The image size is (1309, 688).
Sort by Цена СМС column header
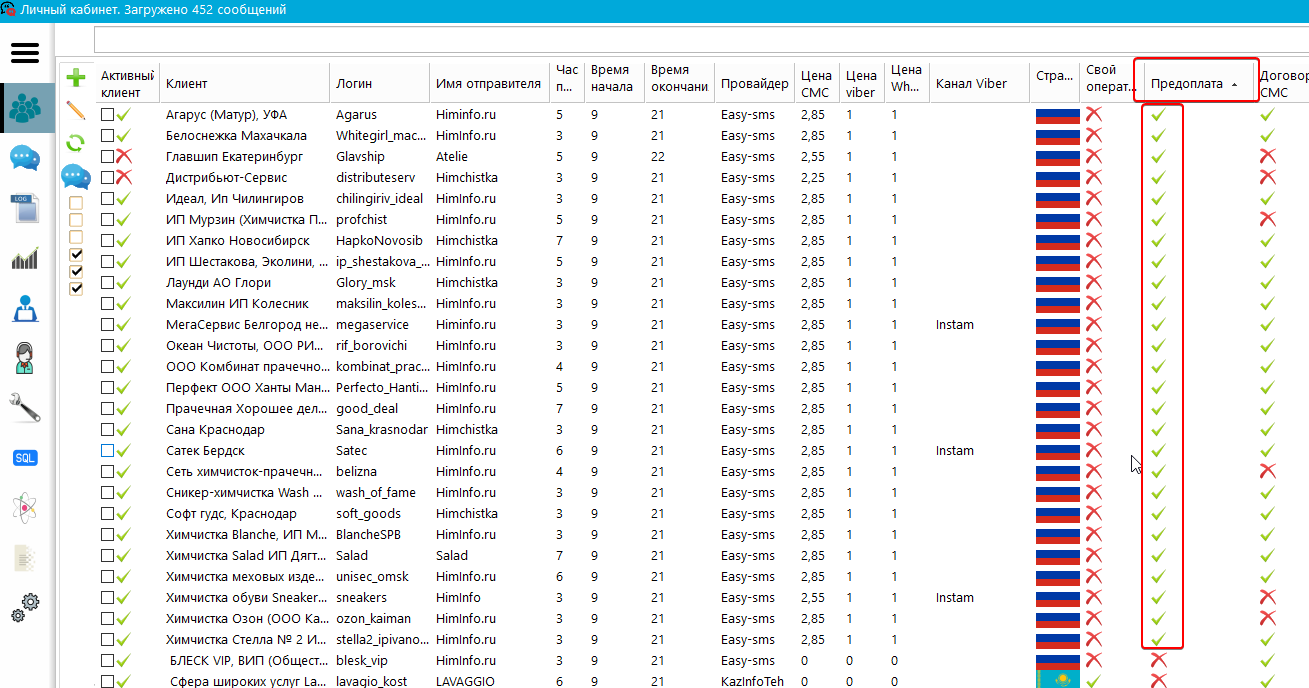pyautogui.click(x=817, y=83)
